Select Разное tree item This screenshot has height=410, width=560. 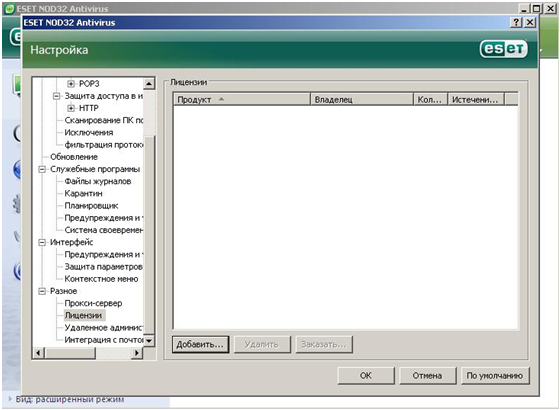(63, 291)
